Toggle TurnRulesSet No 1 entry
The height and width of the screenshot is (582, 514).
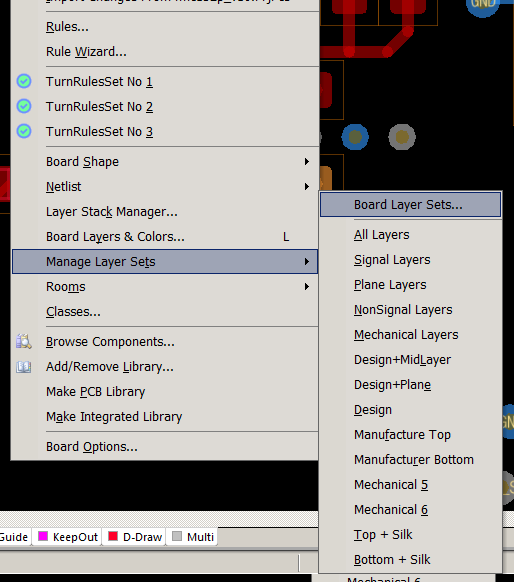pyautogui.click(x=165, y=81)
